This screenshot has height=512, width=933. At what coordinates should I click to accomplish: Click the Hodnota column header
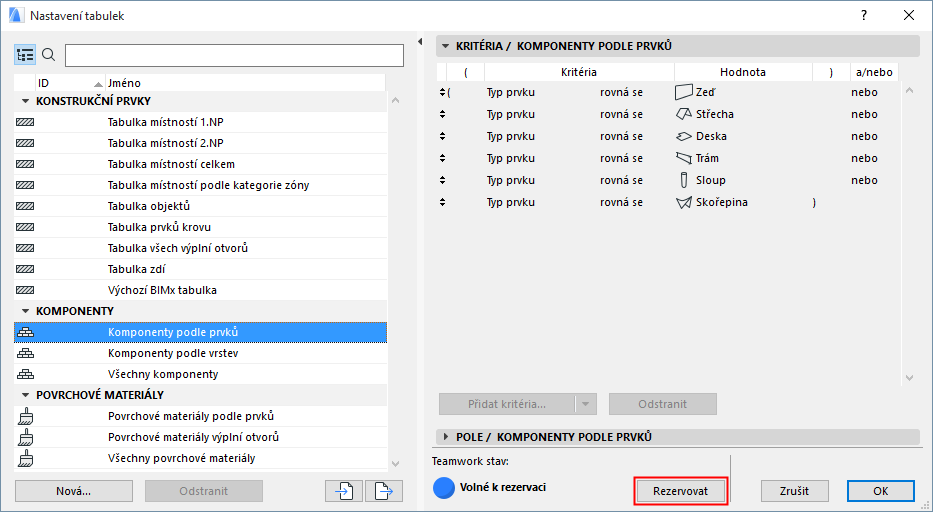[x=743, y=72]
